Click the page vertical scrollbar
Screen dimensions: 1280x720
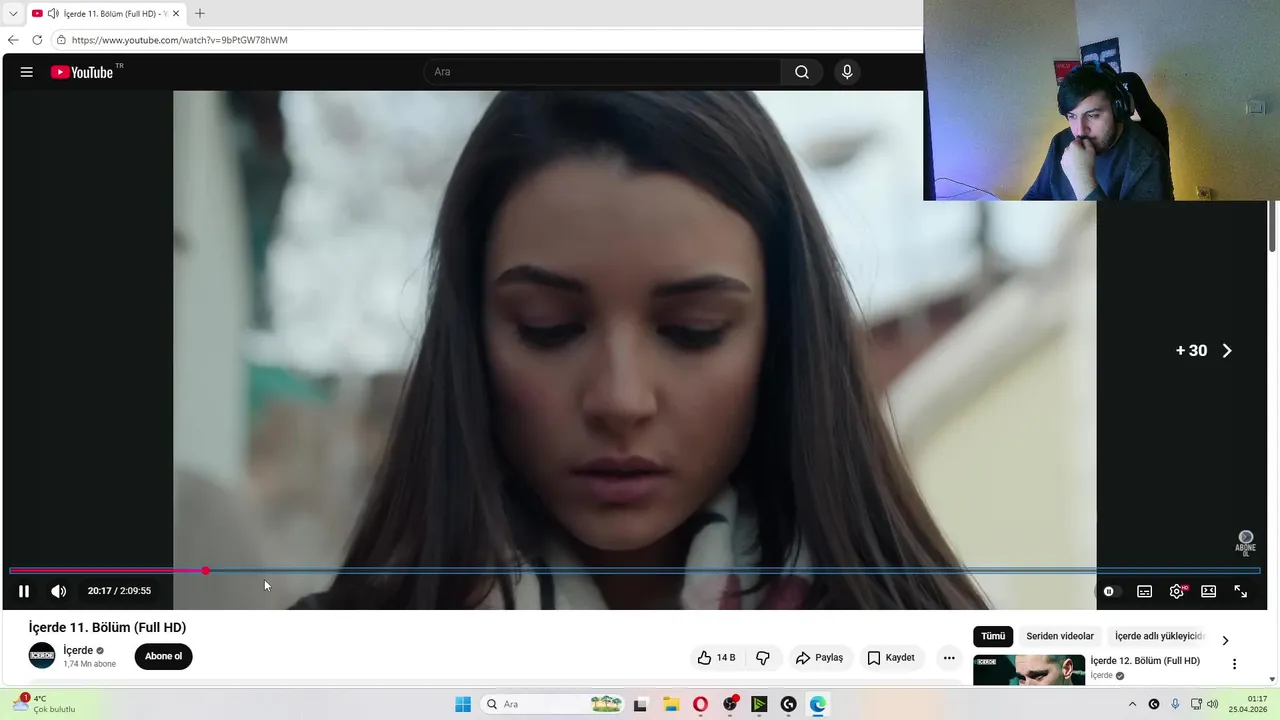tap(1273, 226)
